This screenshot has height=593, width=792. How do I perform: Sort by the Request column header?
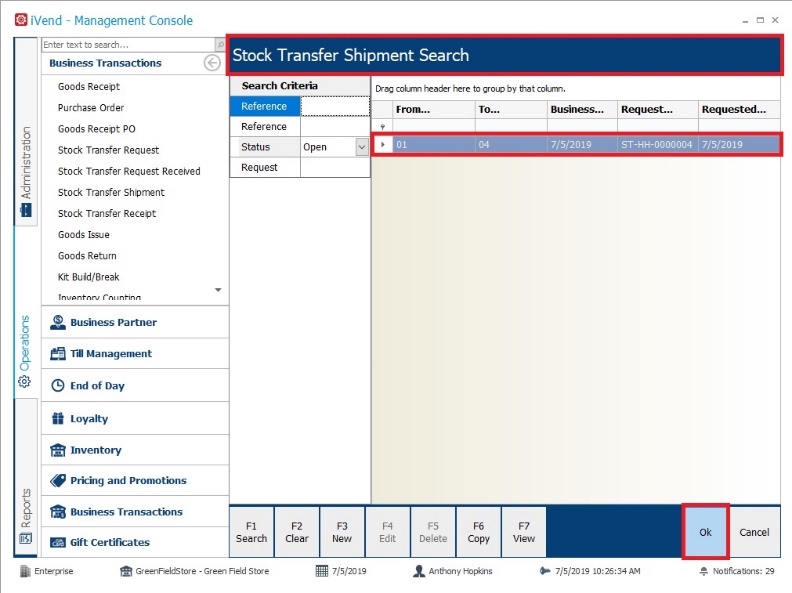658,110
